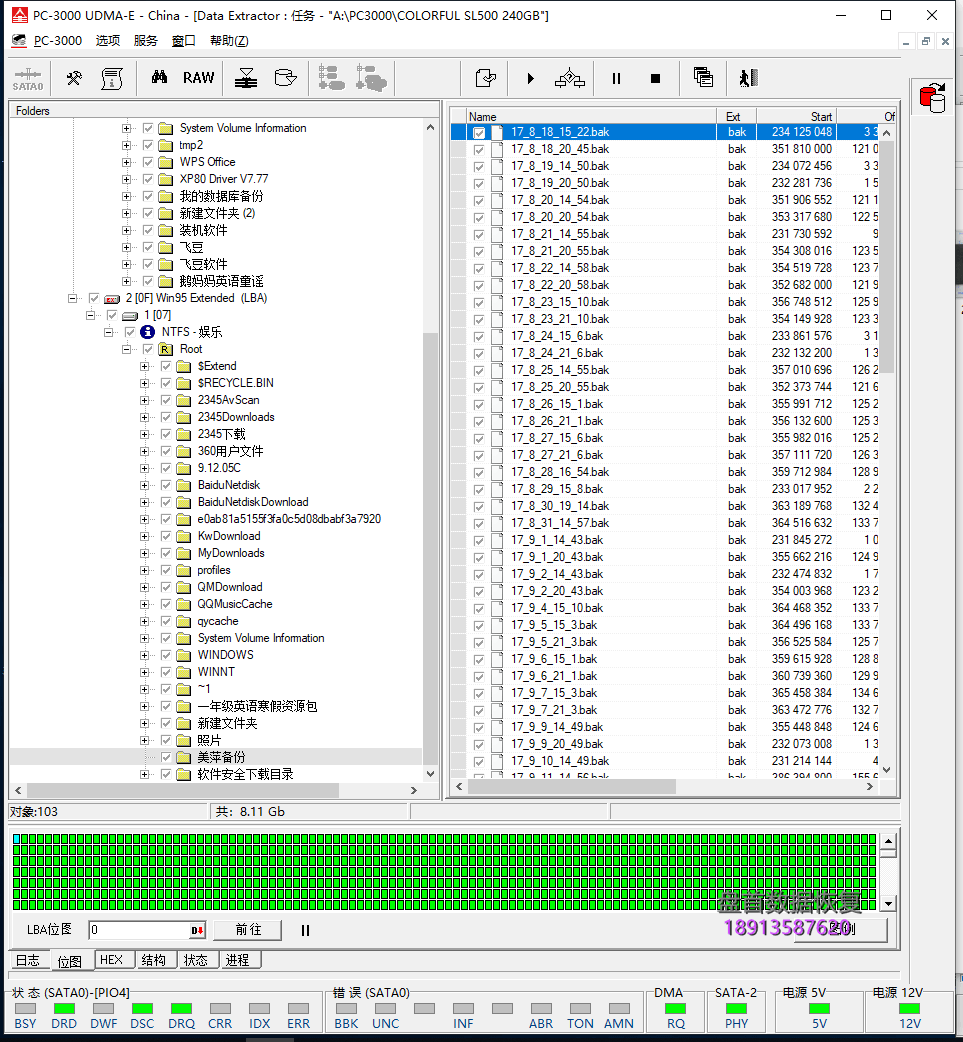This screenshot has height=1042, width=963.
Task: Expand the 软件安全下载目录 folder node
Action: click(144, 774)
